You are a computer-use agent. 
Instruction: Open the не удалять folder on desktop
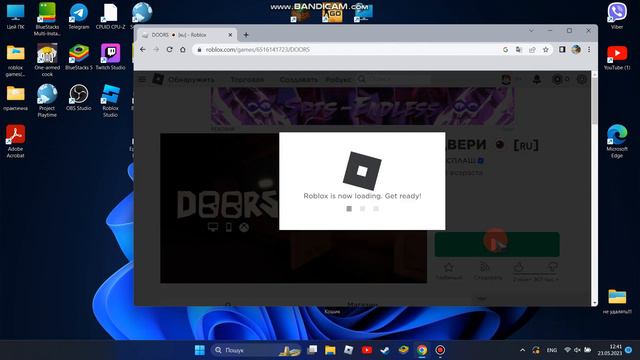(617, 302)
